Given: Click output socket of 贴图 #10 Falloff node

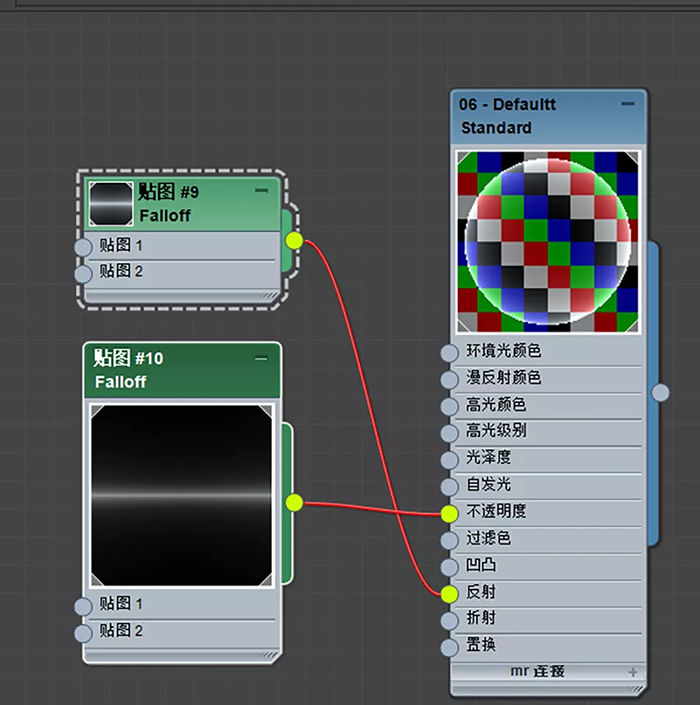Looking at the screenshot, I should (294, 503).
